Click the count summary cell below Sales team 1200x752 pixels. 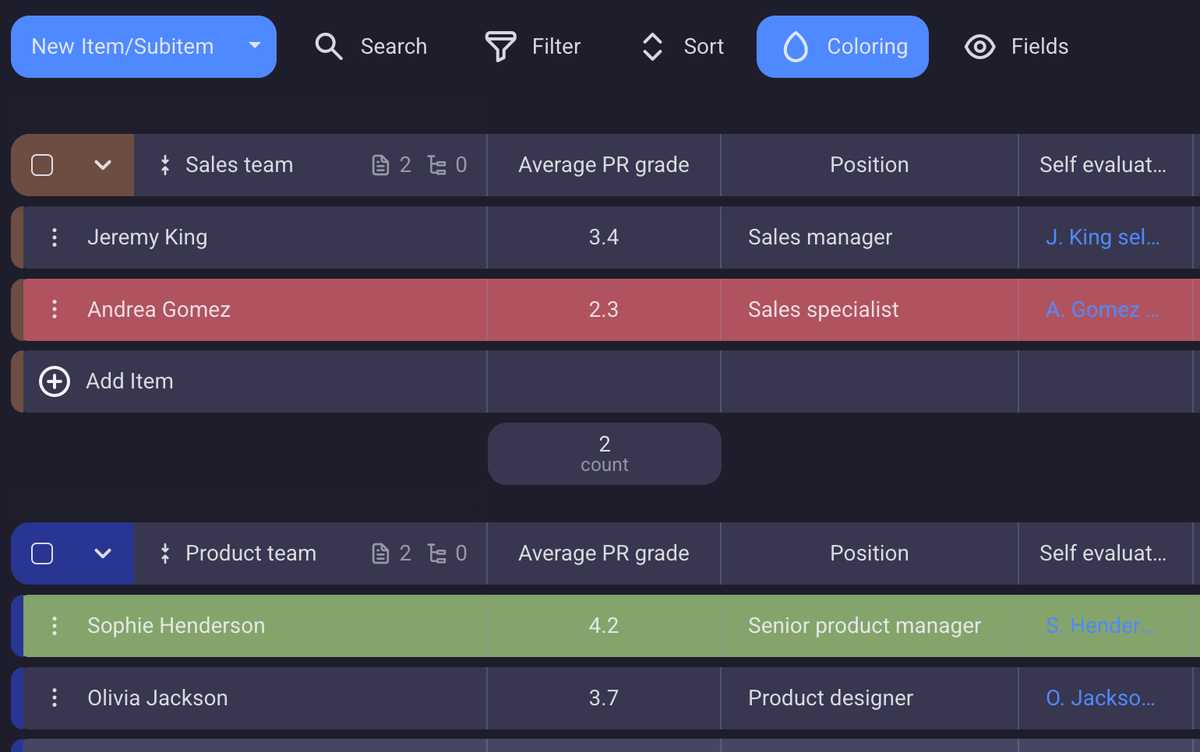[604, 453]
